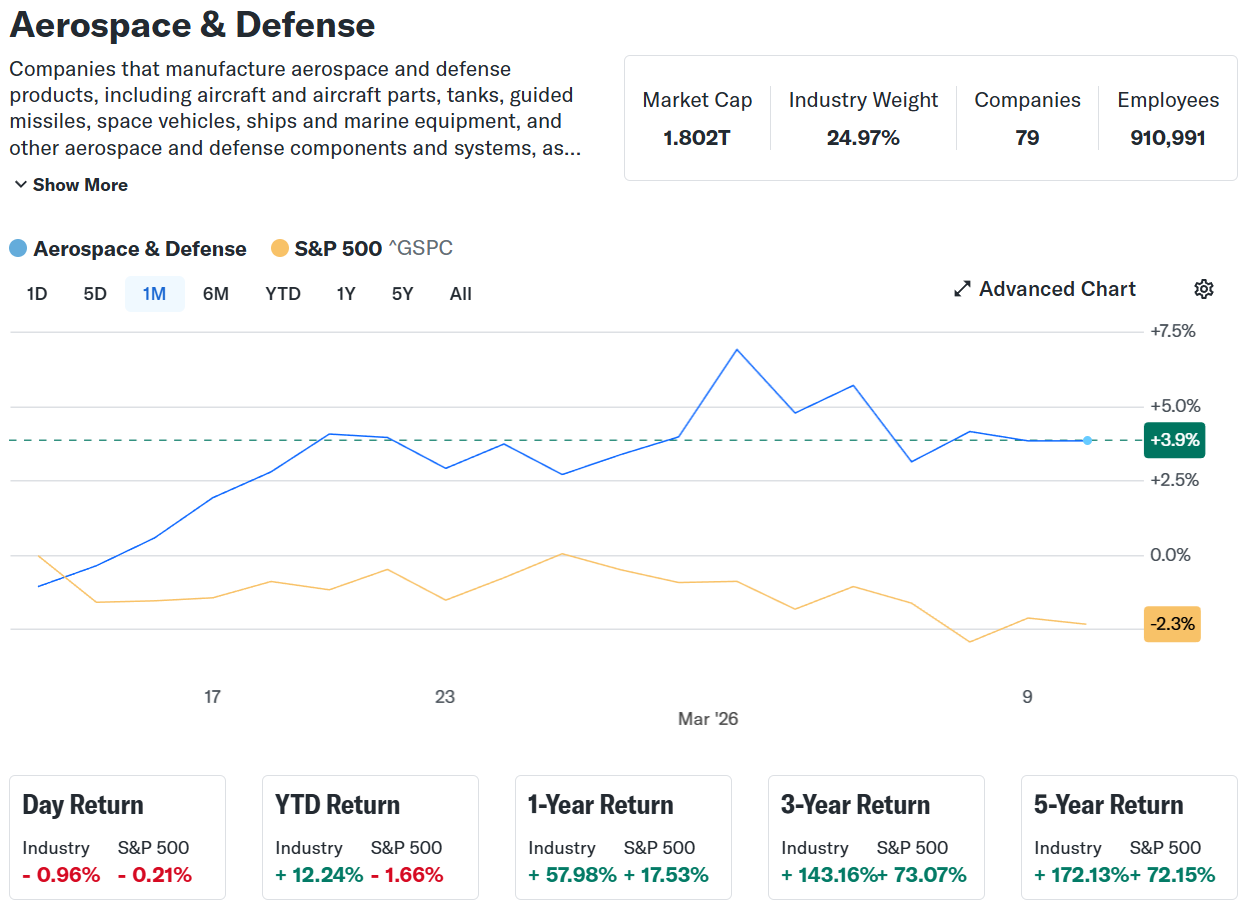Select the 1D time range

(37, 294)
